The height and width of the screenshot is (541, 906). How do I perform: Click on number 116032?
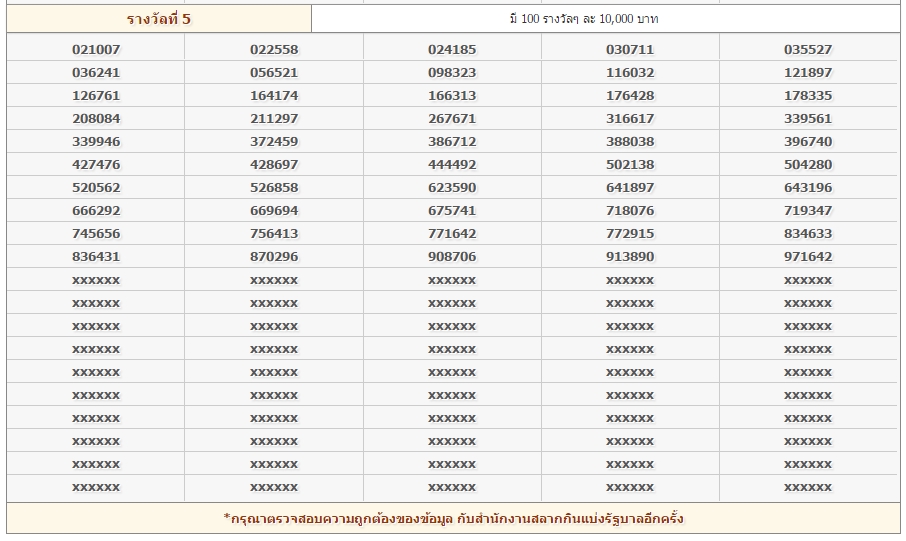(630, 73)
